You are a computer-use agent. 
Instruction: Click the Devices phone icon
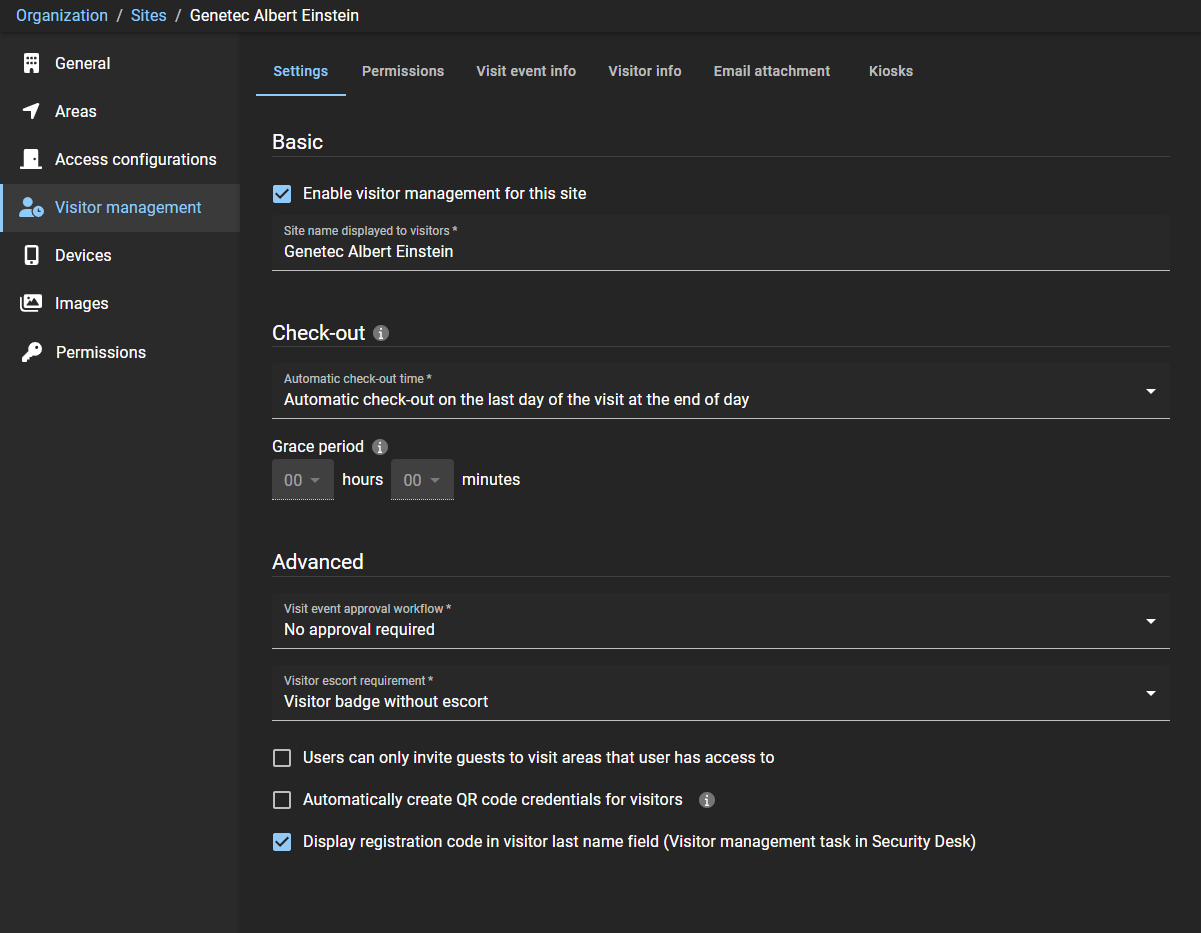point(31,255)
